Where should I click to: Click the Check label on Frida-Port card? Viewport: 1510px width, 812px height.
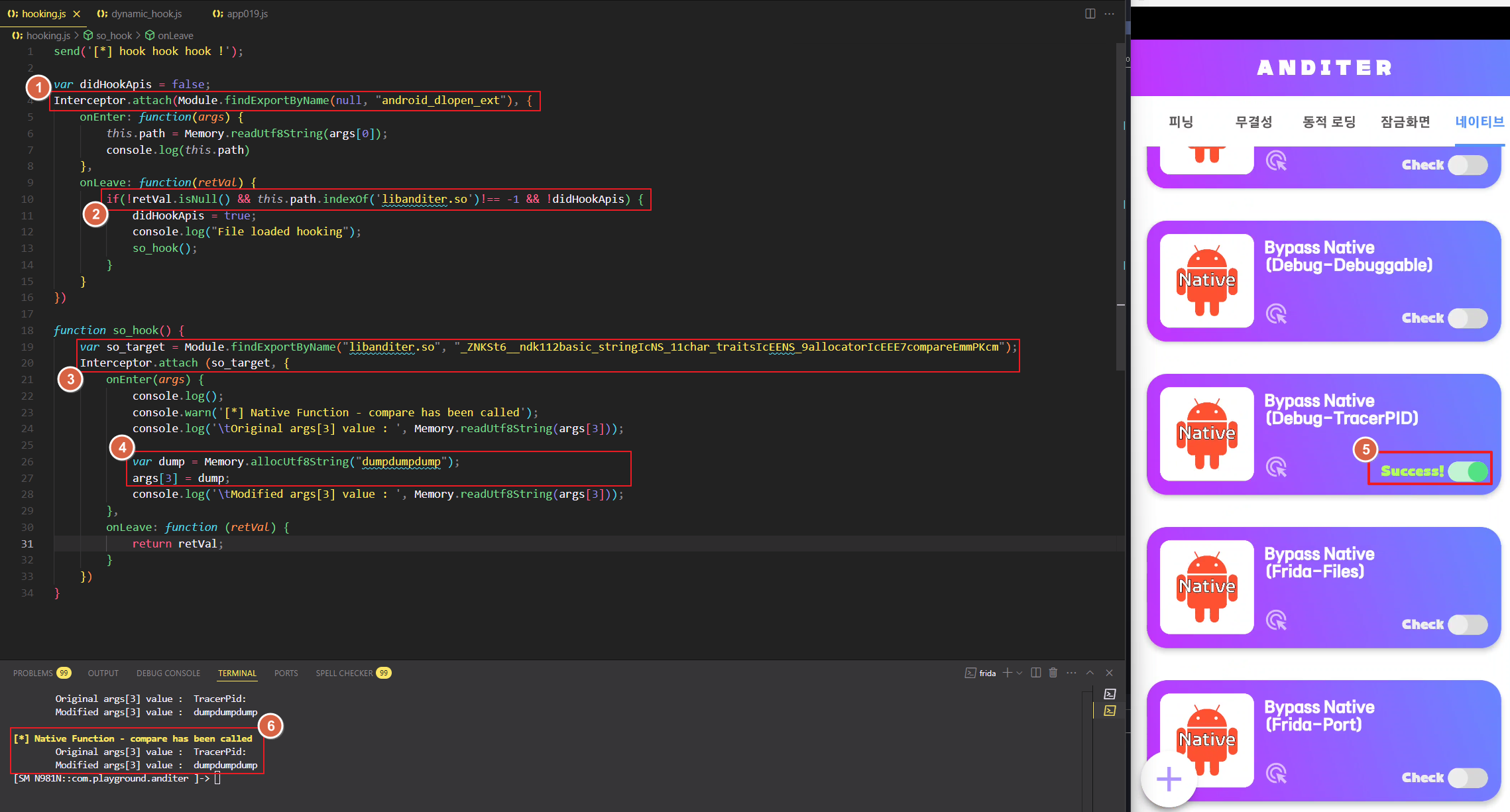click(x=1423, y=778)
